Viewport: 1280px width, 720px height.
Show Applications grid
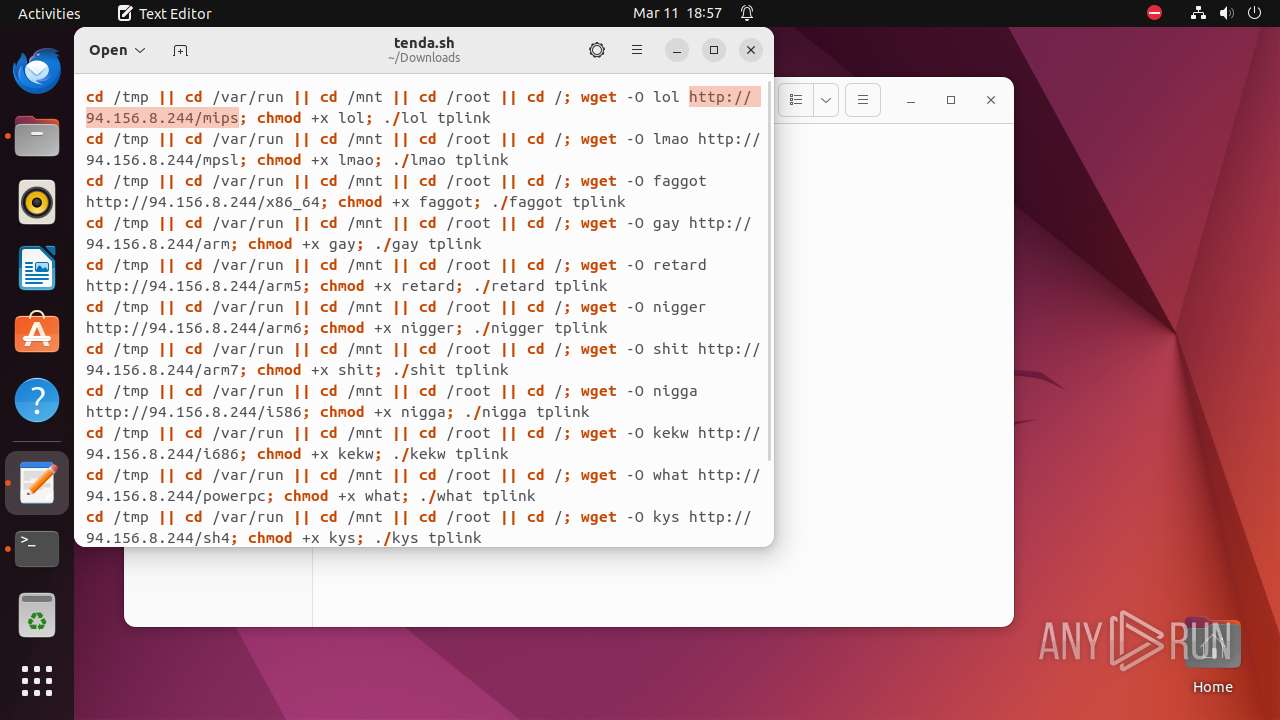(37, 681)
